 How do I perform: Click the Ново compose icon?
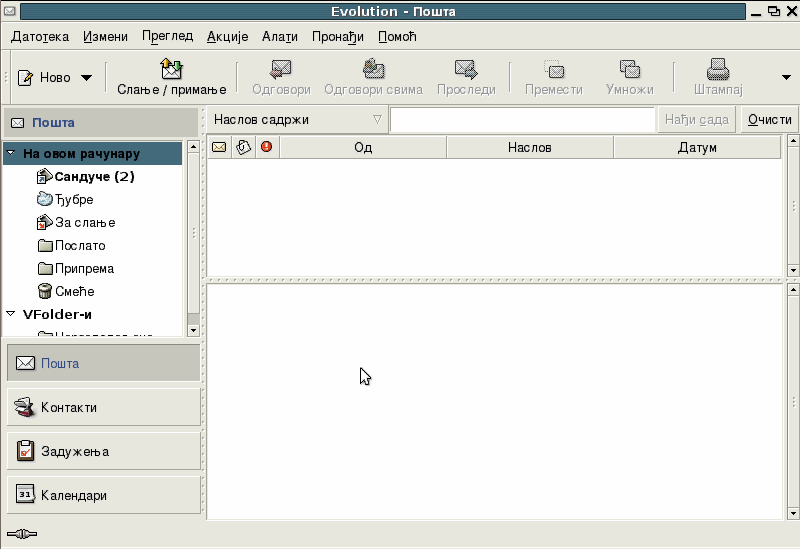click(26, 78)
